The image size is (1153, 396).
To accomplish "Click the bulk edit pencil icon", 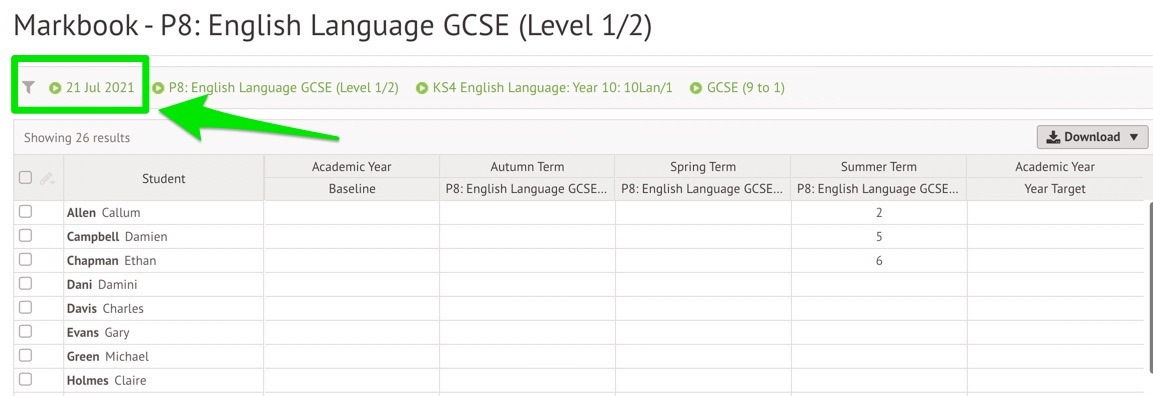I will [48, 178].
